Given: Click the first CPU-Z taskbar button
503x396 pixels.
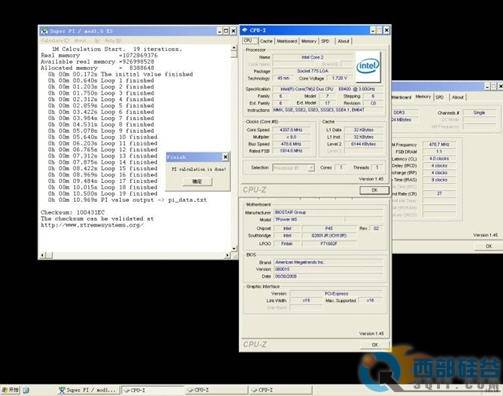Looking at the screenshot, I should (x=152, y=390).
